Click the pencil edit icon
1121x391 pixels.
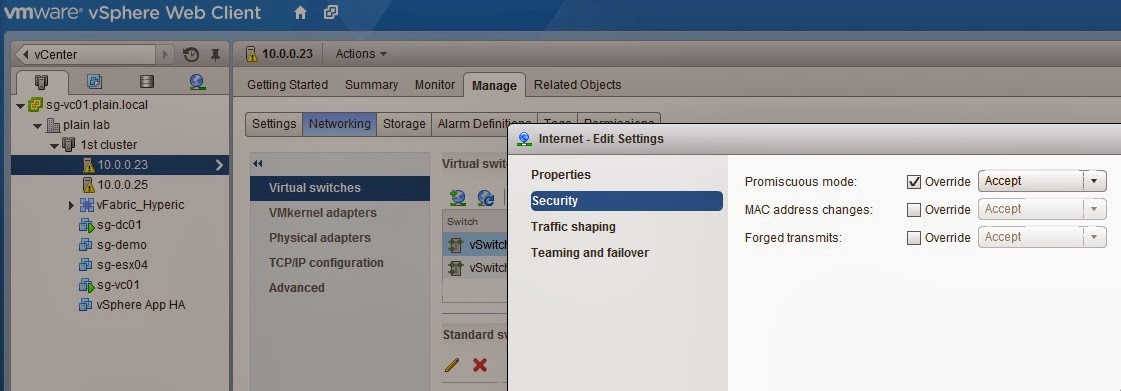click(x=451, y=365)
